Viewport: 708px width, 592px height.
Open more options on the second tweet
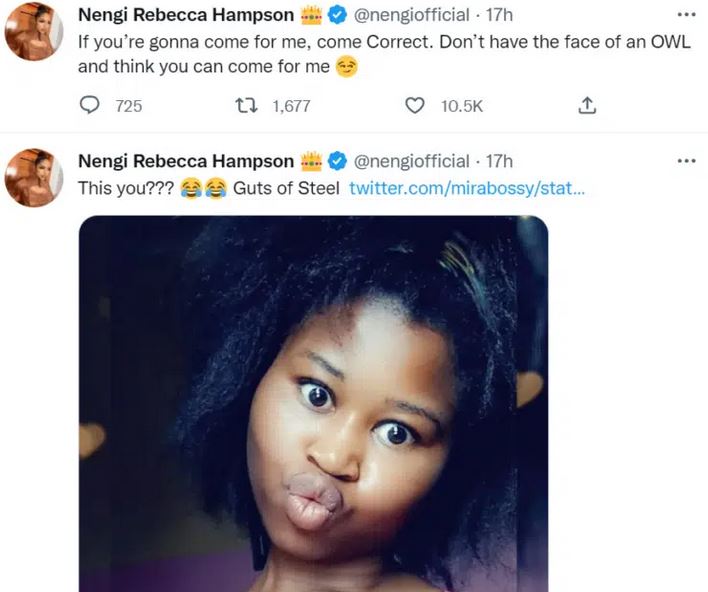point(685,161)
